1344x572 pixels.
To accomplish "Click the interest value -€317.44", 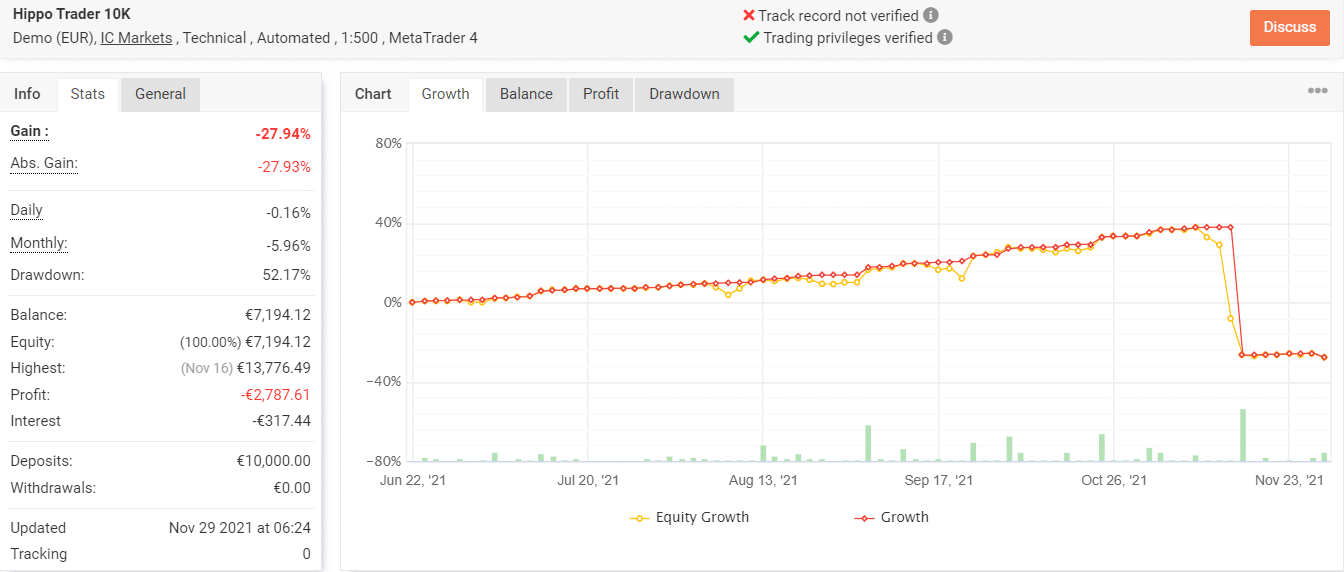I will (281, 421).
